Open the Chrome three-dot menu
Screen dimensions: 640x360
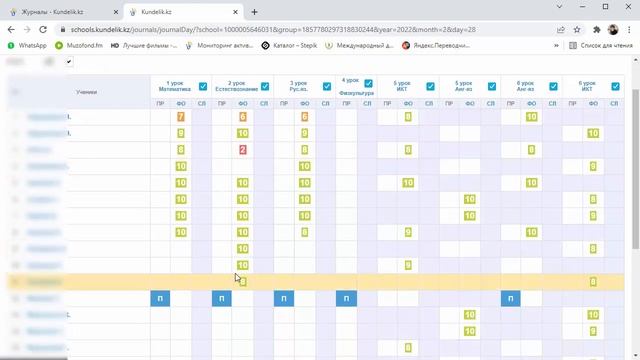click(x=629, y=29)
